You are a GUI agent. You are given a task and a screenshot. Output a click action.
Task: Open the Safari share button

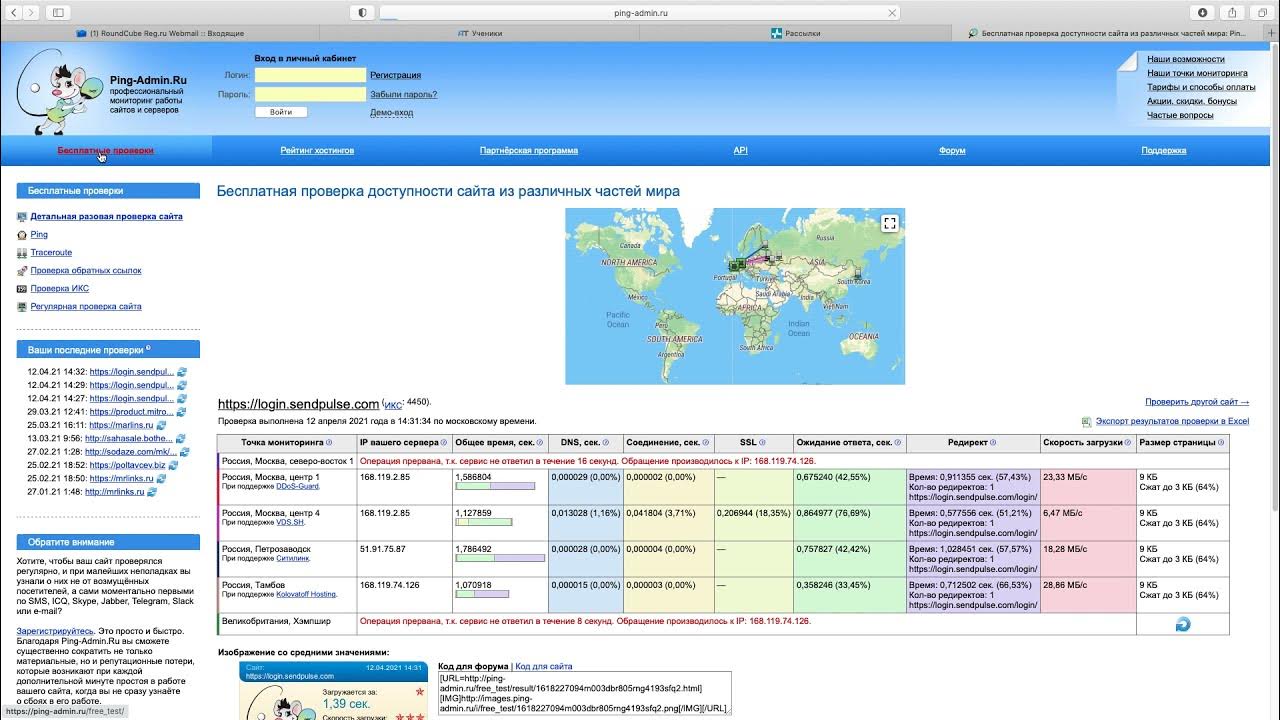(1232, 12)
